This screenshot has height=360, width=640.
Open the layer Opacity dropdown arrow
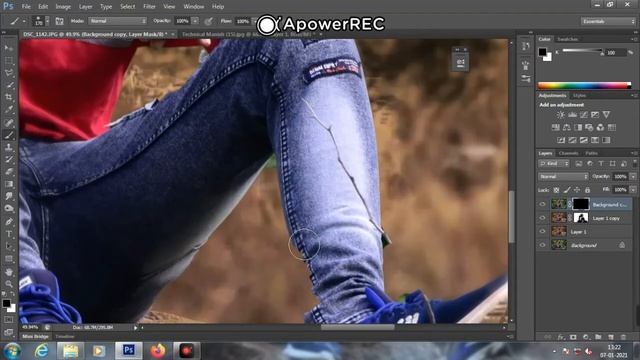(x=633, y=176)
